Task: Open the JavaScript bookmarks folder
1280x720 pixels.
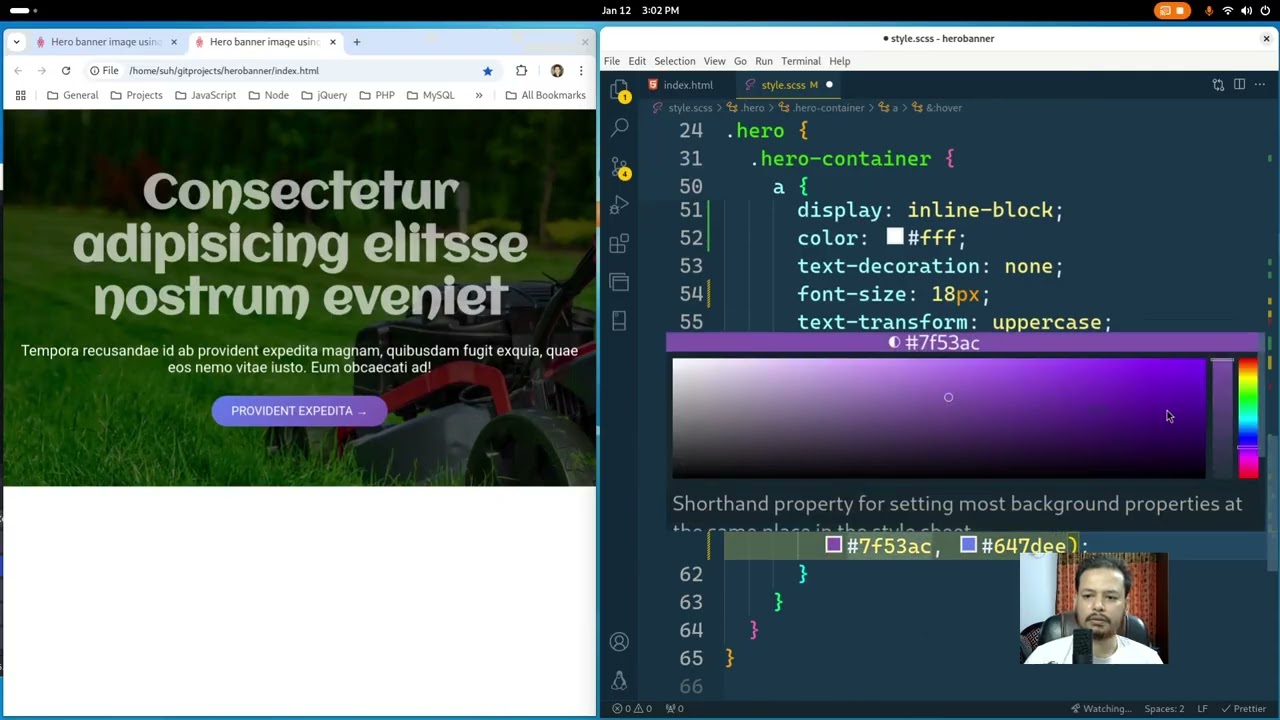Action: coord(205,95)
